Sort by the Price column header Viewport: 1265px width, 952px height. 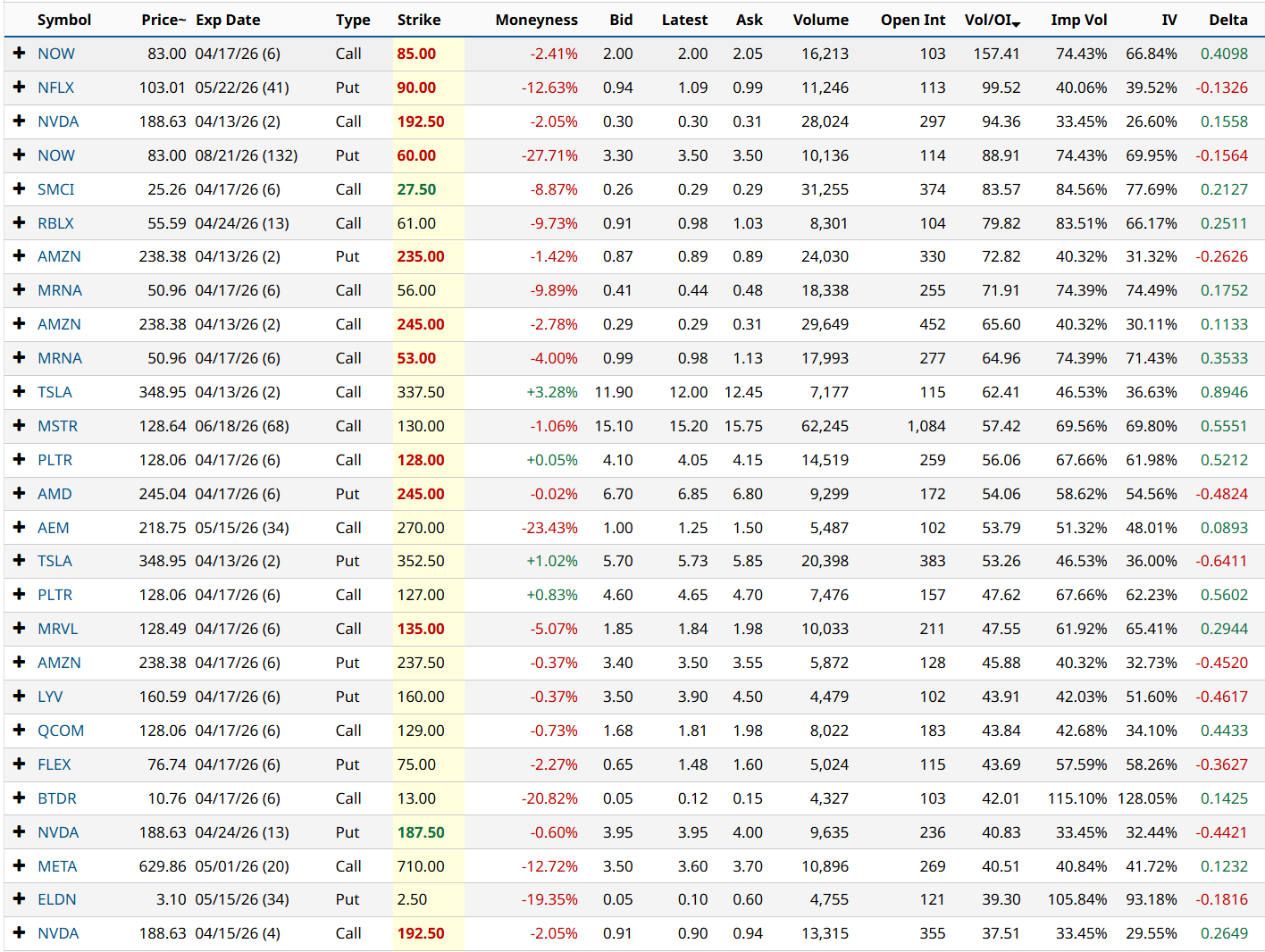163,20
